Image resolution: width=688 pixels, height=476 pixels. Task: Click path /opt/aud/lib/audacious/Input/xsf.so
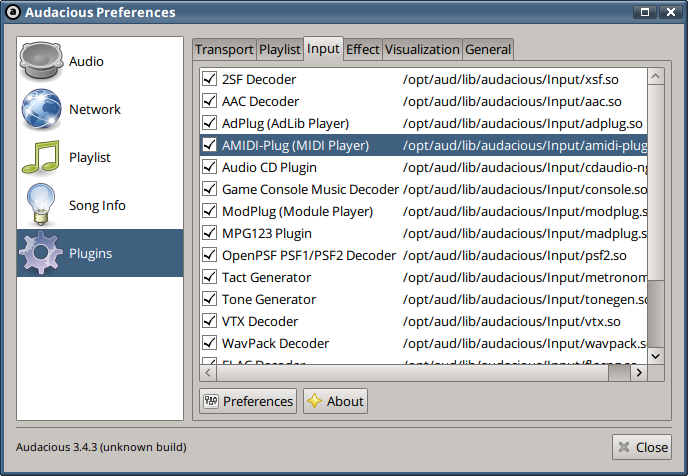click(x=511, y=79)
